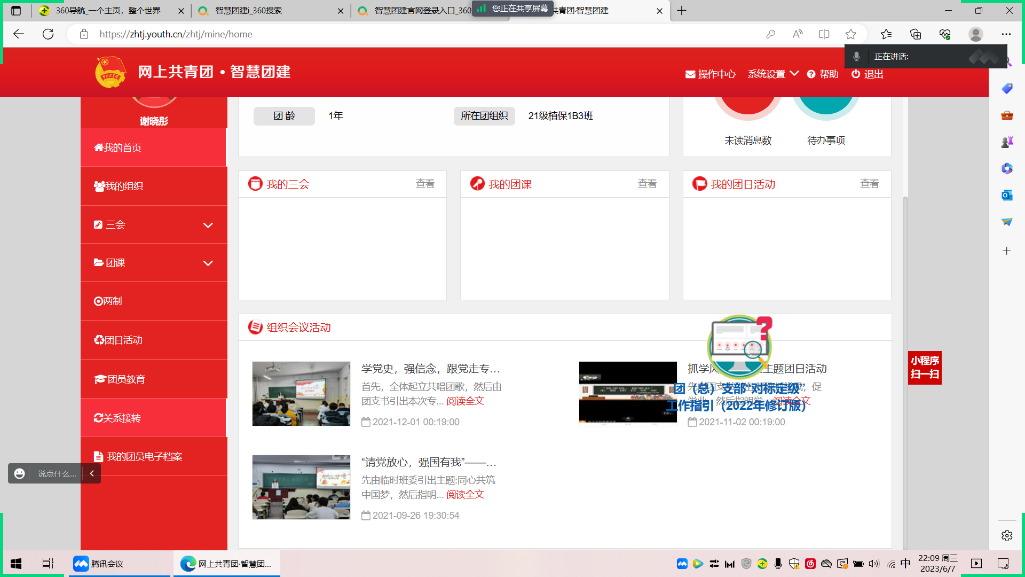
Task: Expand the 系统设置 dropdown
Action: coord(773,74)
